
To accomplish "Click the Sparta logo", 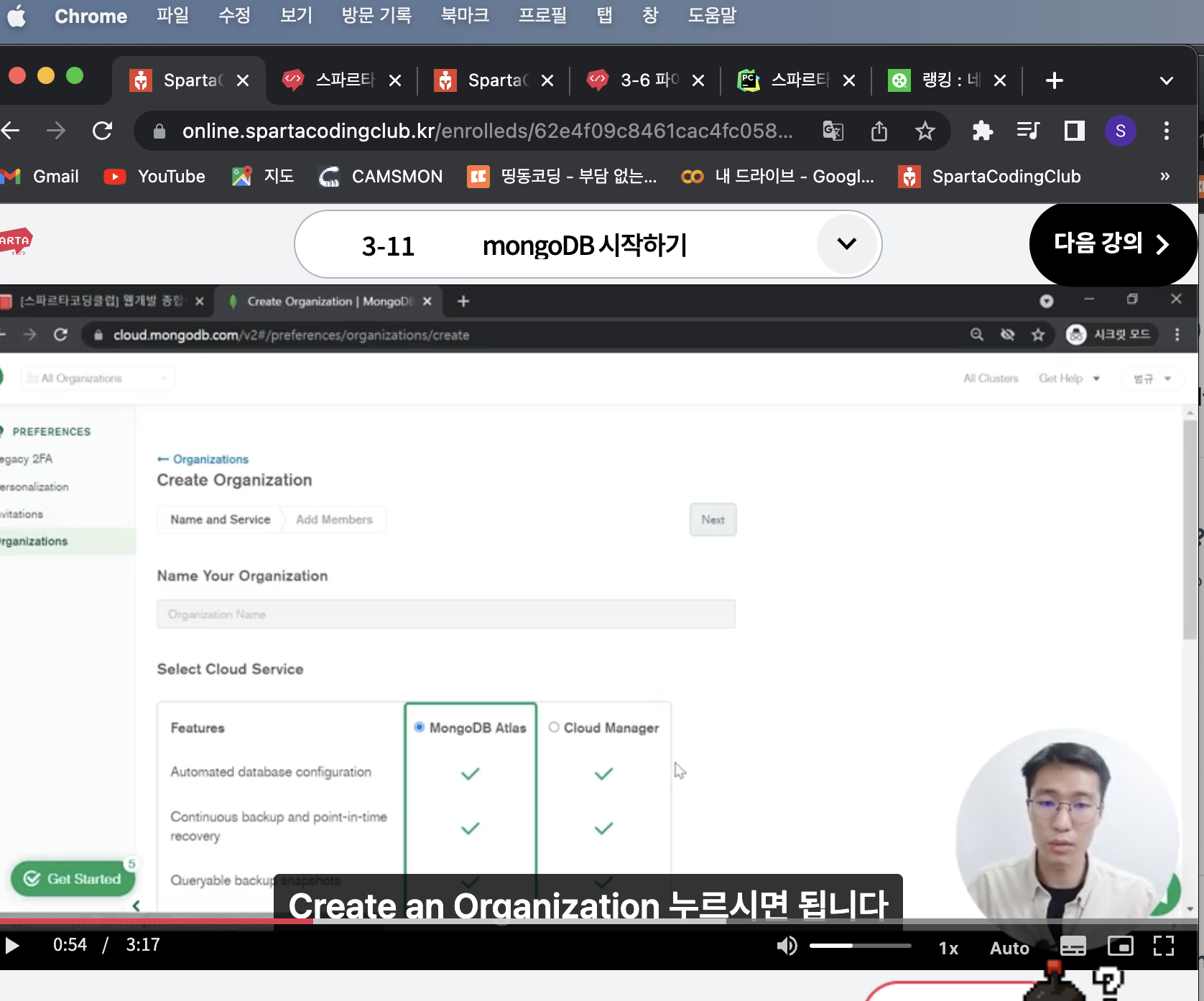I will point(16,241).
